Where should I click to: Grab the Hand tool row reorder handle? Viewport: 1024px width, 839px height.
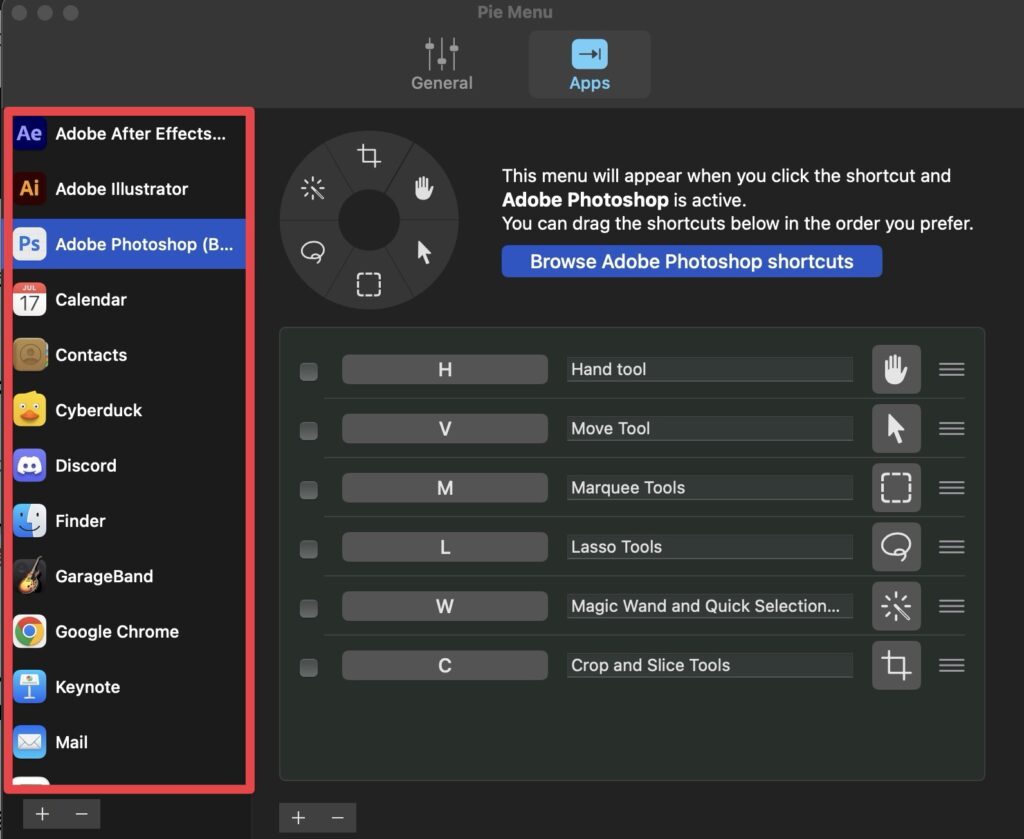tap(952, 370)
